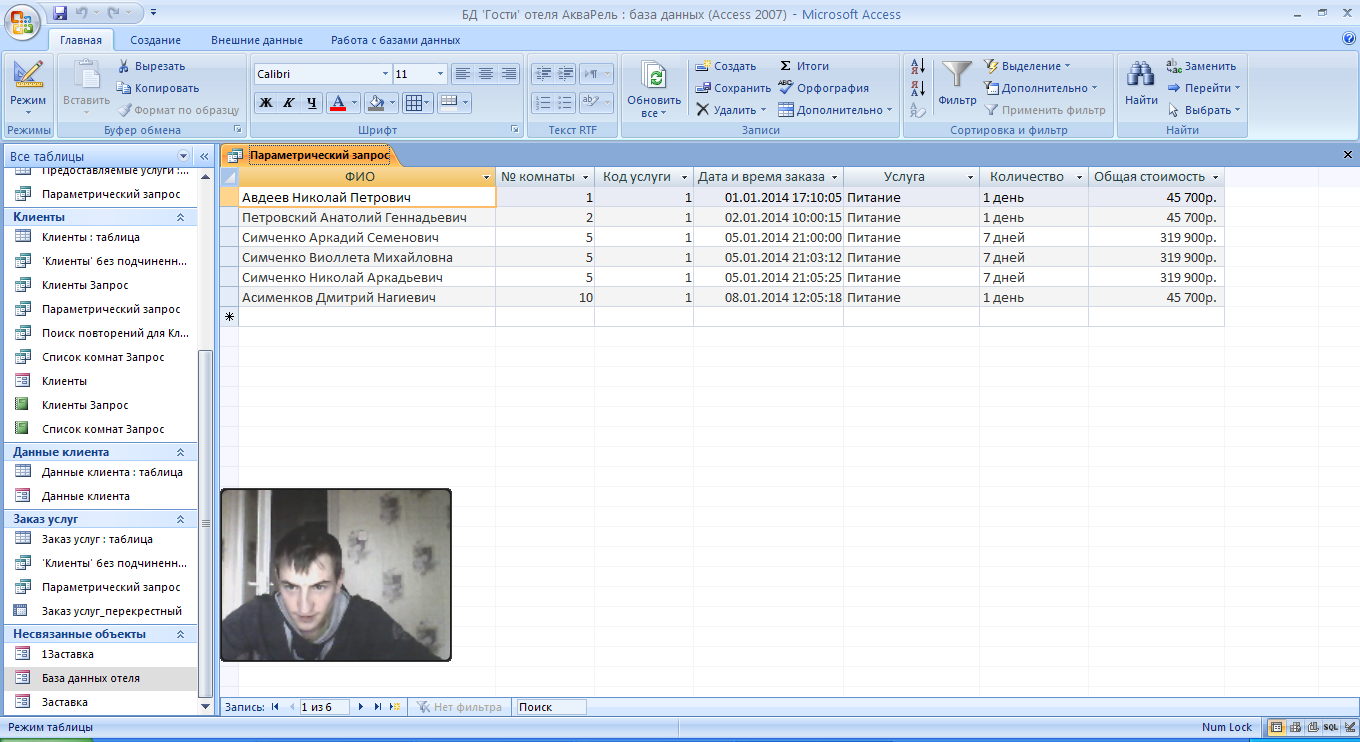Align text to the right

509,74
